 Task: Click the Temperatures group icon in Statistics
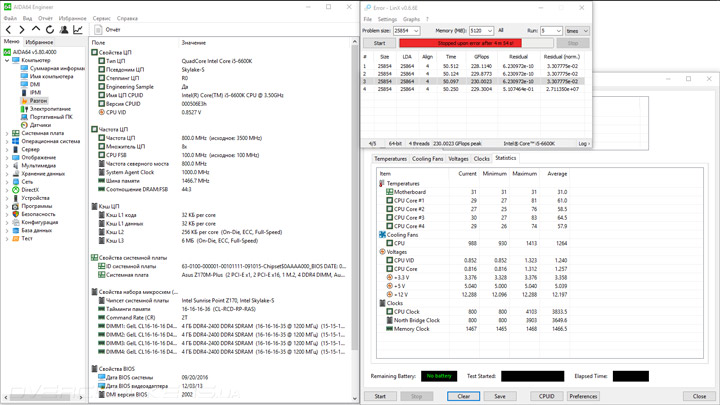382,183
